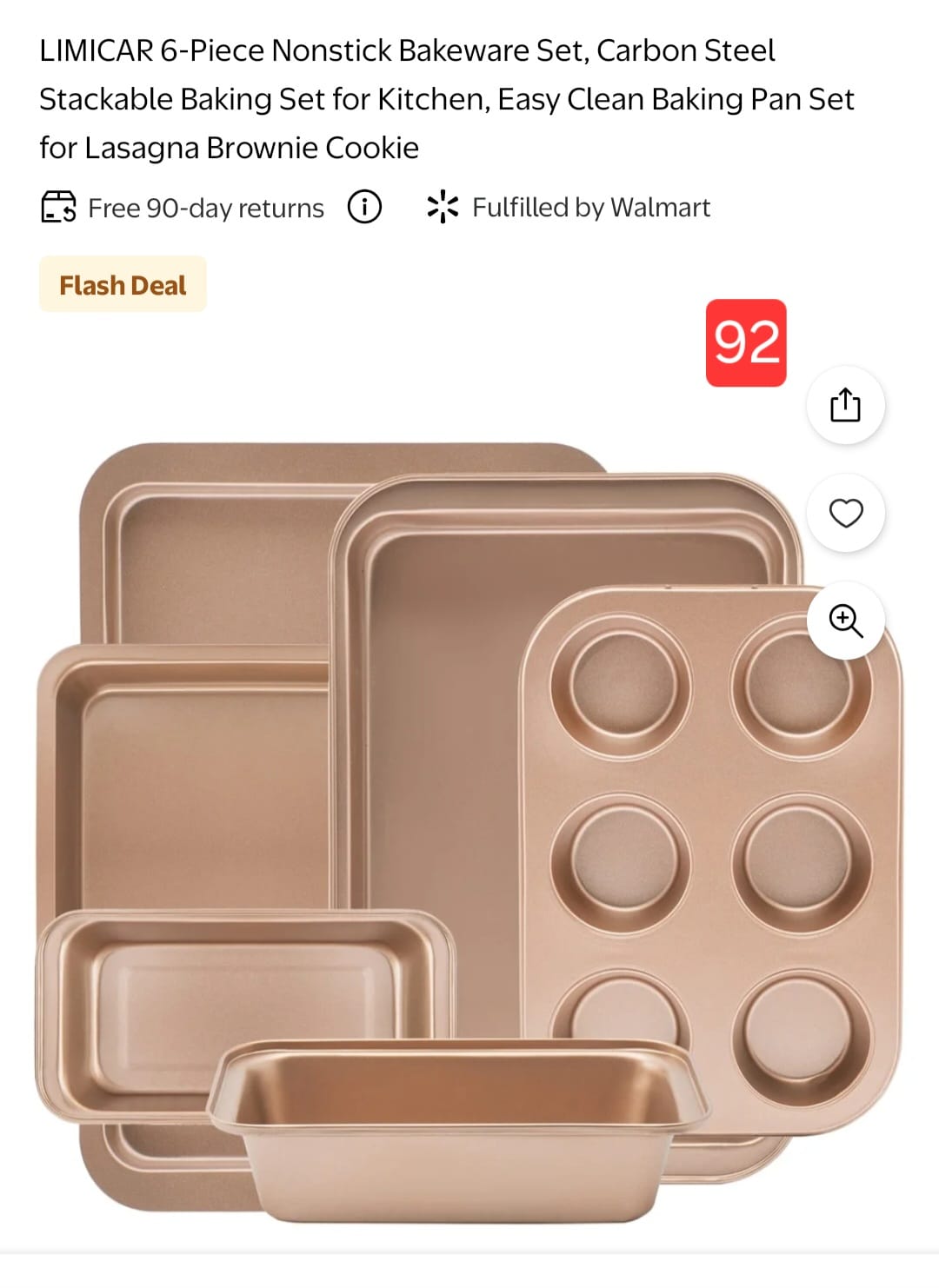
Task: Open the returns info (i) icon
Action: click(364, 208)
